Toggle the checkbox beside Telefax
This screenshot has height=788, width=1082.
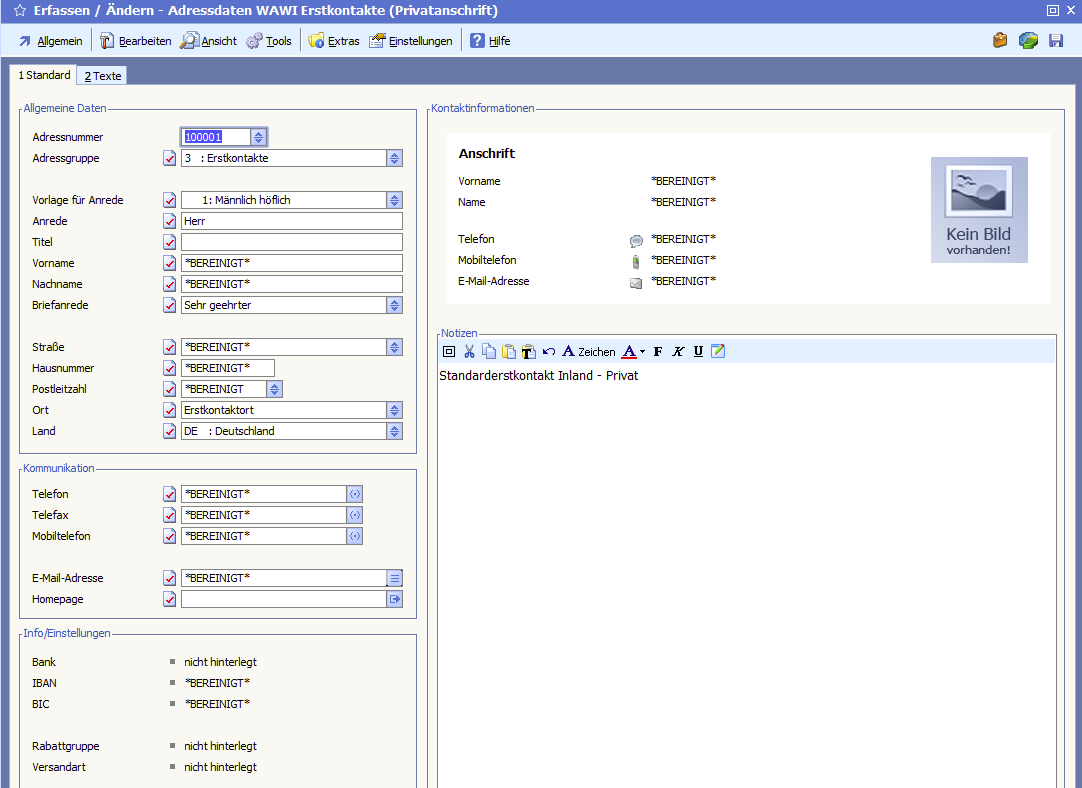(170, 515)
